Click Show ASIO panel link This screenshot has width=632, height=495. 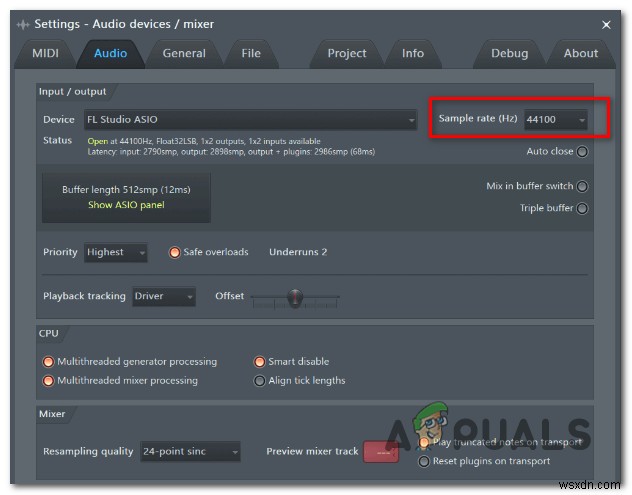coord(126,205)
